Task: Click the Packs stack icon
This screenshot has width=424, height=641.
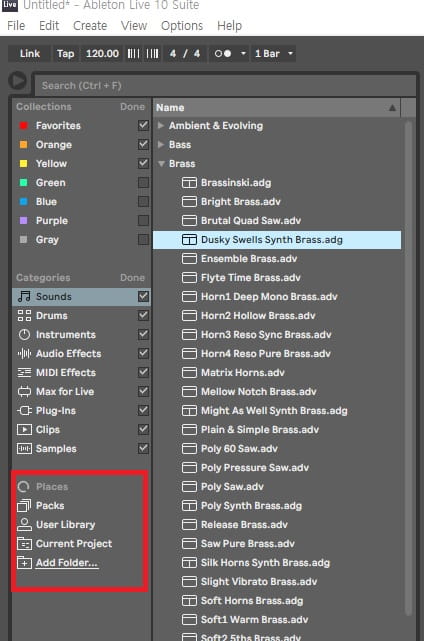Action: 24,506
